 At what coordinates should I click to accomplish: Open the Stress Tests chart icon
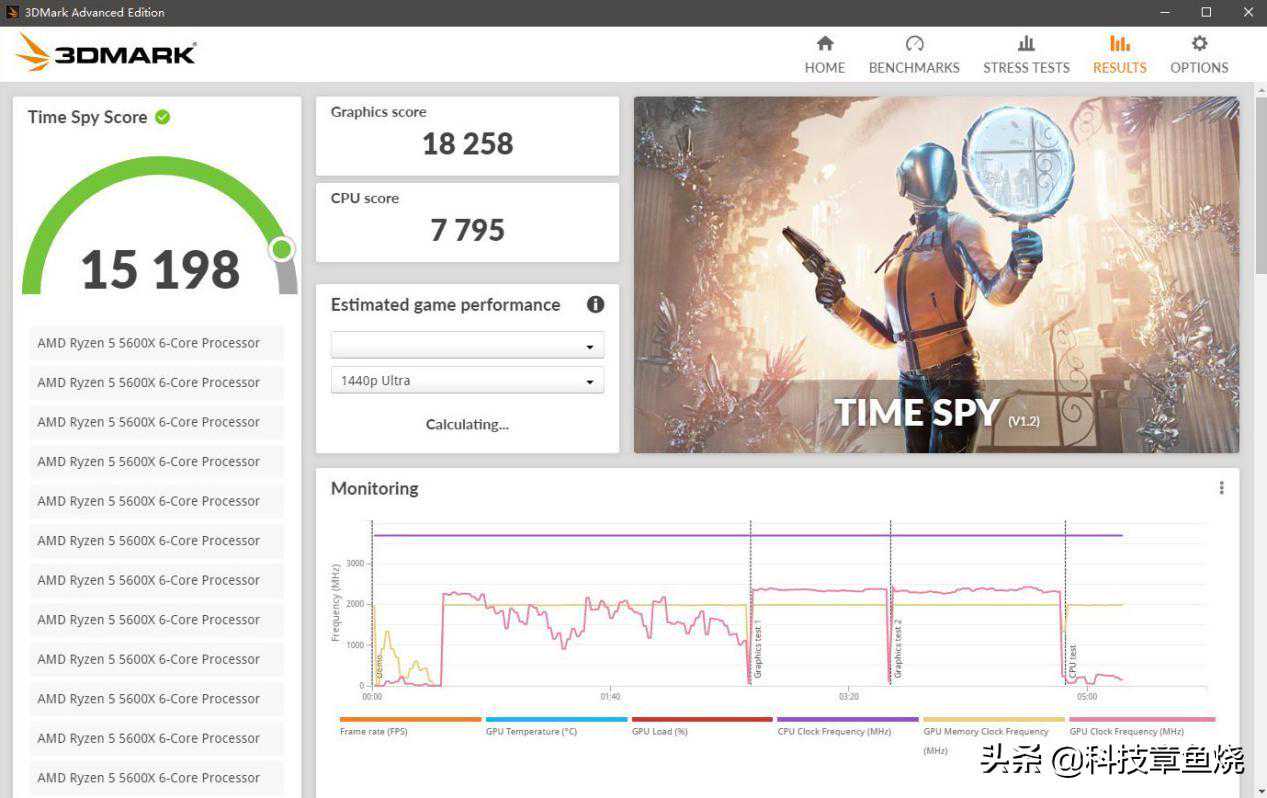[x=1026, y=44]
